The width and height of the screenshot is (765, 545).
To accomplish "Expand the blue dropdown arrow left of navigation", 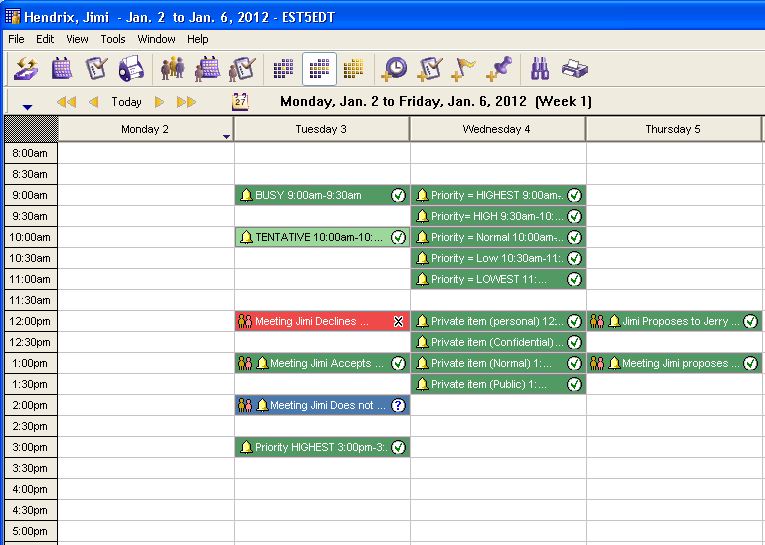I will (x=27, y=107).
